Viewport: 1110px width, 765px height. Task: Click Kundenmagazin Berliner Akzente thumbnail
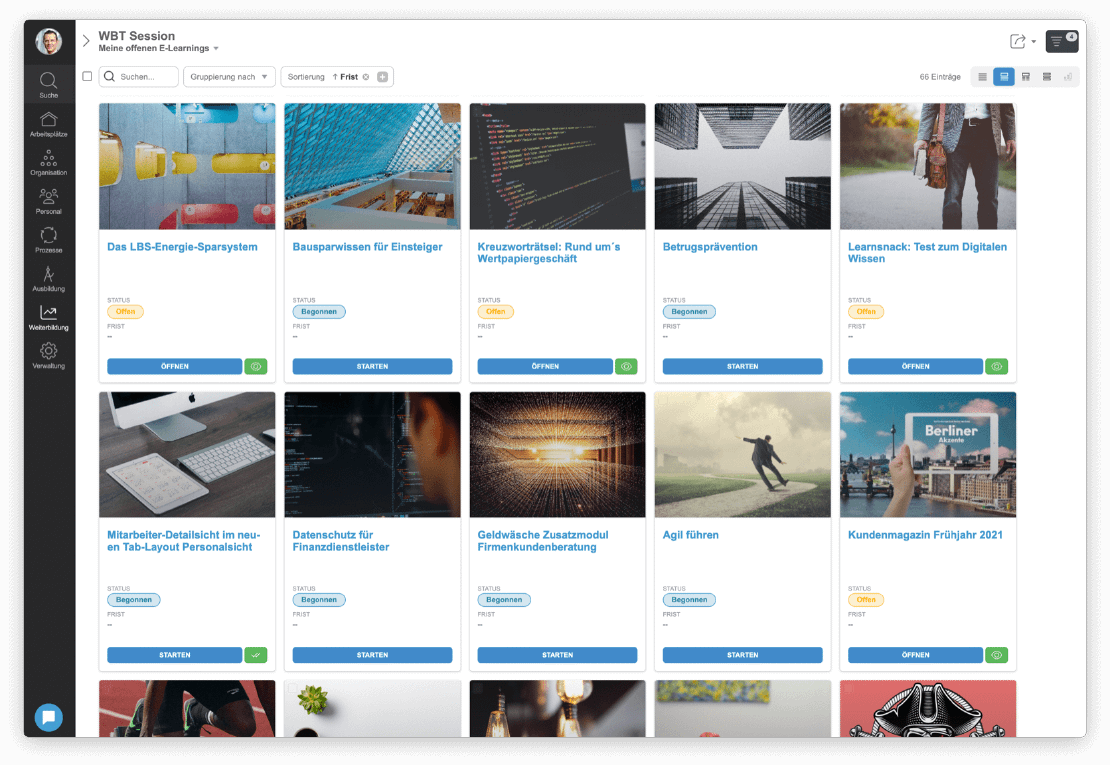point(927,454)
